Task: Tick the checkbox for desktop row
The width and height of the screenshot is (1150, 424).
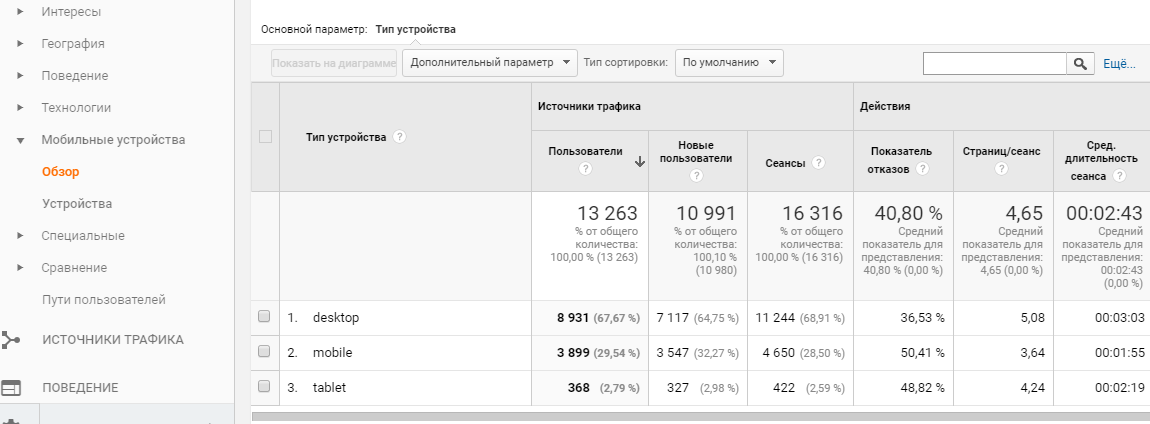Action: tap(264, 317)
